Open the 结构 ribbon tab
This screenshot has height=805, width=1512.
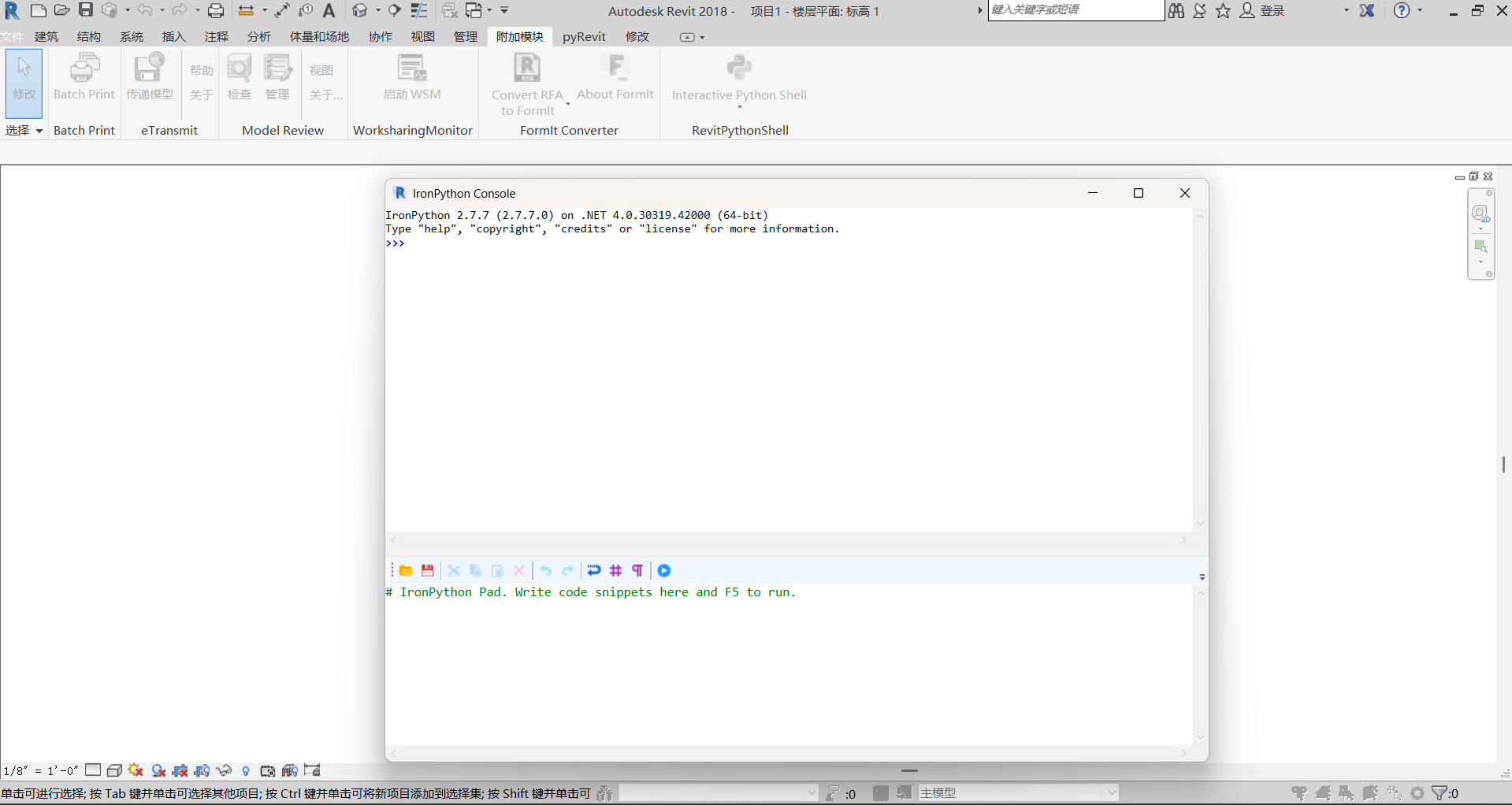[89, 37]
